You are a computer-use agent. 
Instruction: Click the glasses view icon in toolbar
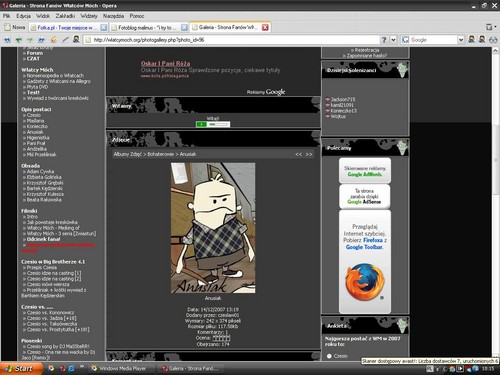493,40
